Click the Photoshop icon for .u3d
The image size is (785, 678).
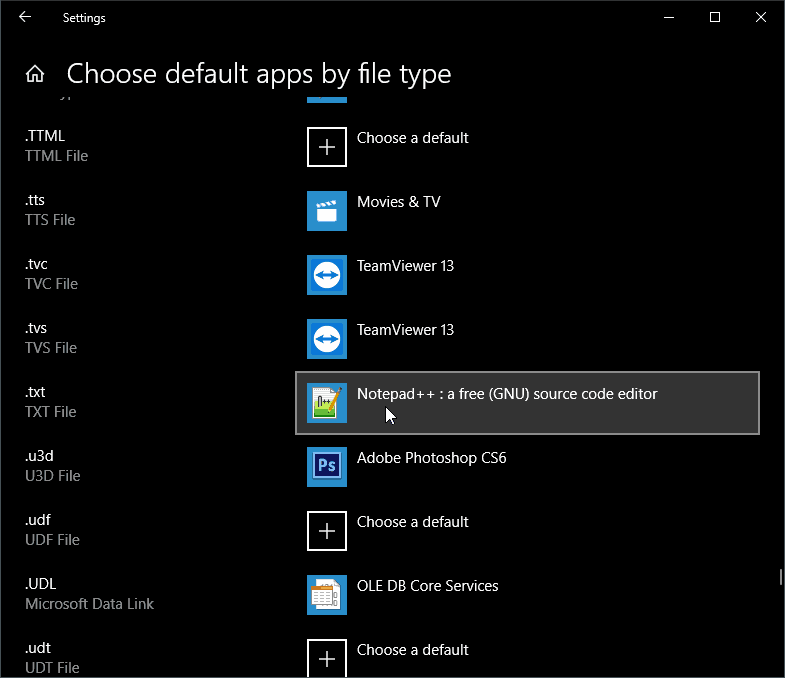click(327, 467)
